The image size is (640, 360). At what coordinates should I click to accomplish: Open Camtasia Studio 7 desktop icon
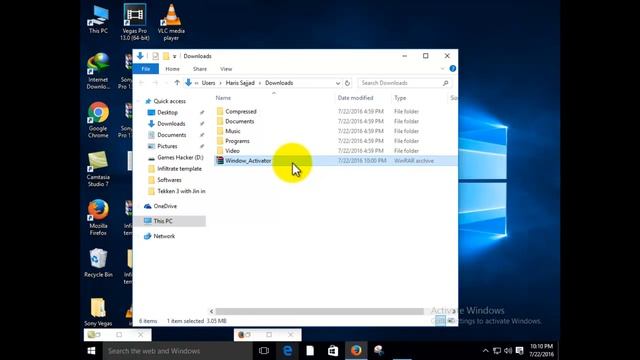[98, 169]
